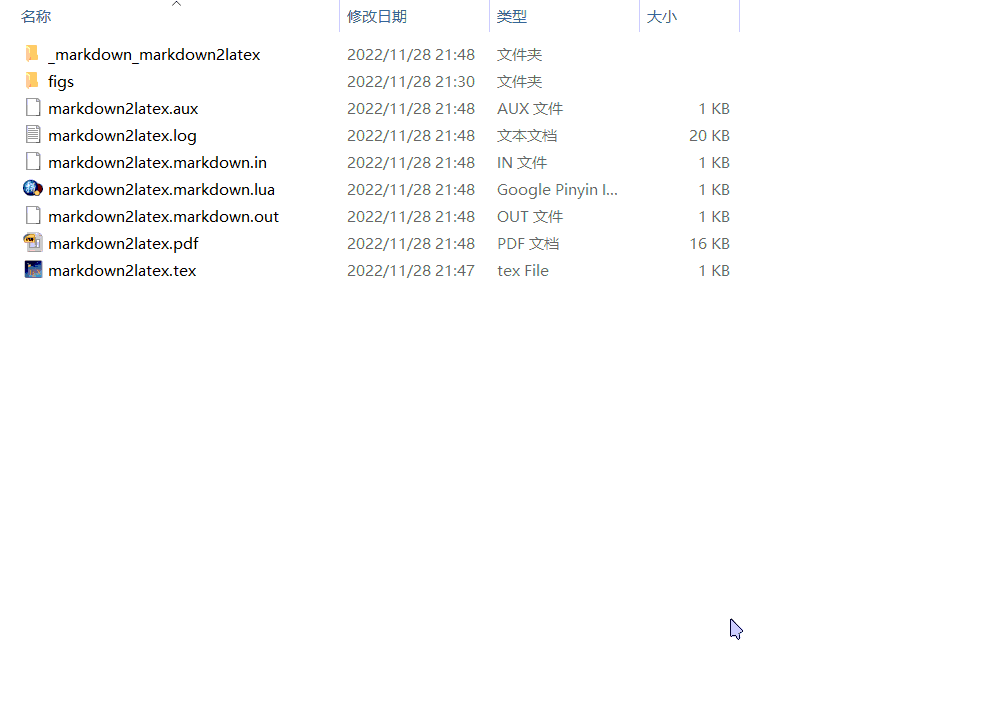Image resolution: width=999 pixels, height=709 pixels.
Task: Click the type PDF 文档
Action: pos(528,243)
